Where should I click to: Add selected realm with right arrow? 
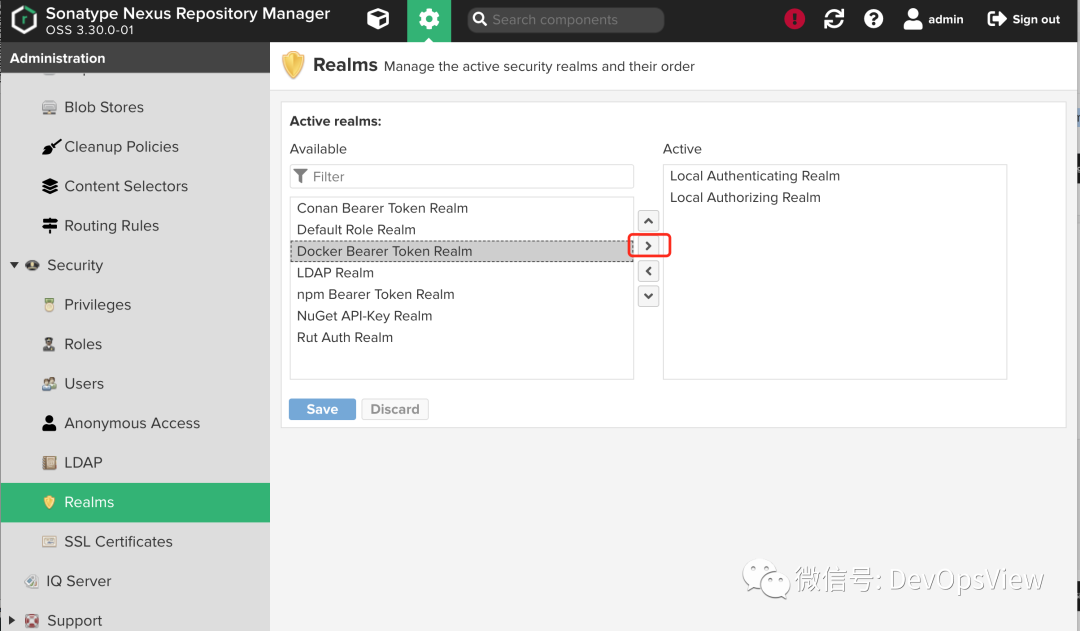point(648,246)
